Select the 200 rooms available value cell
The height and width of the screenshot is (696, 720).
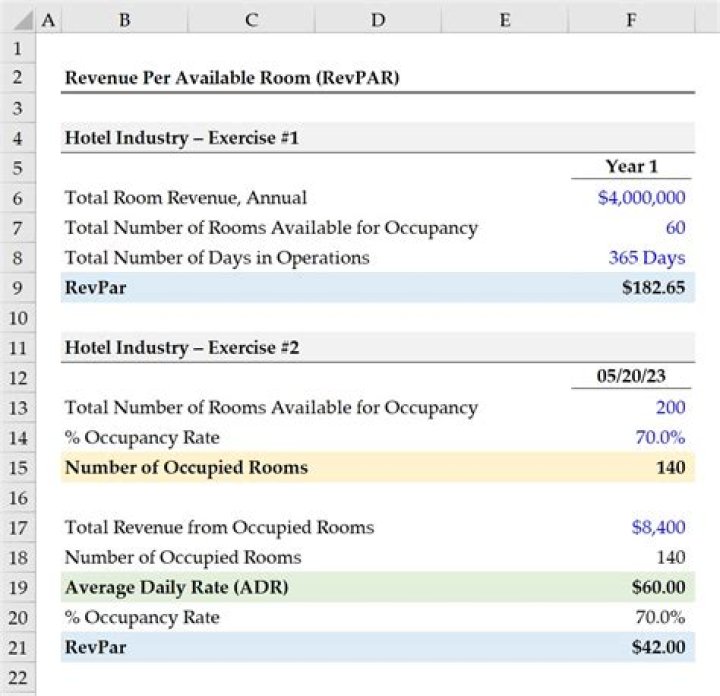tap(670, 408)
